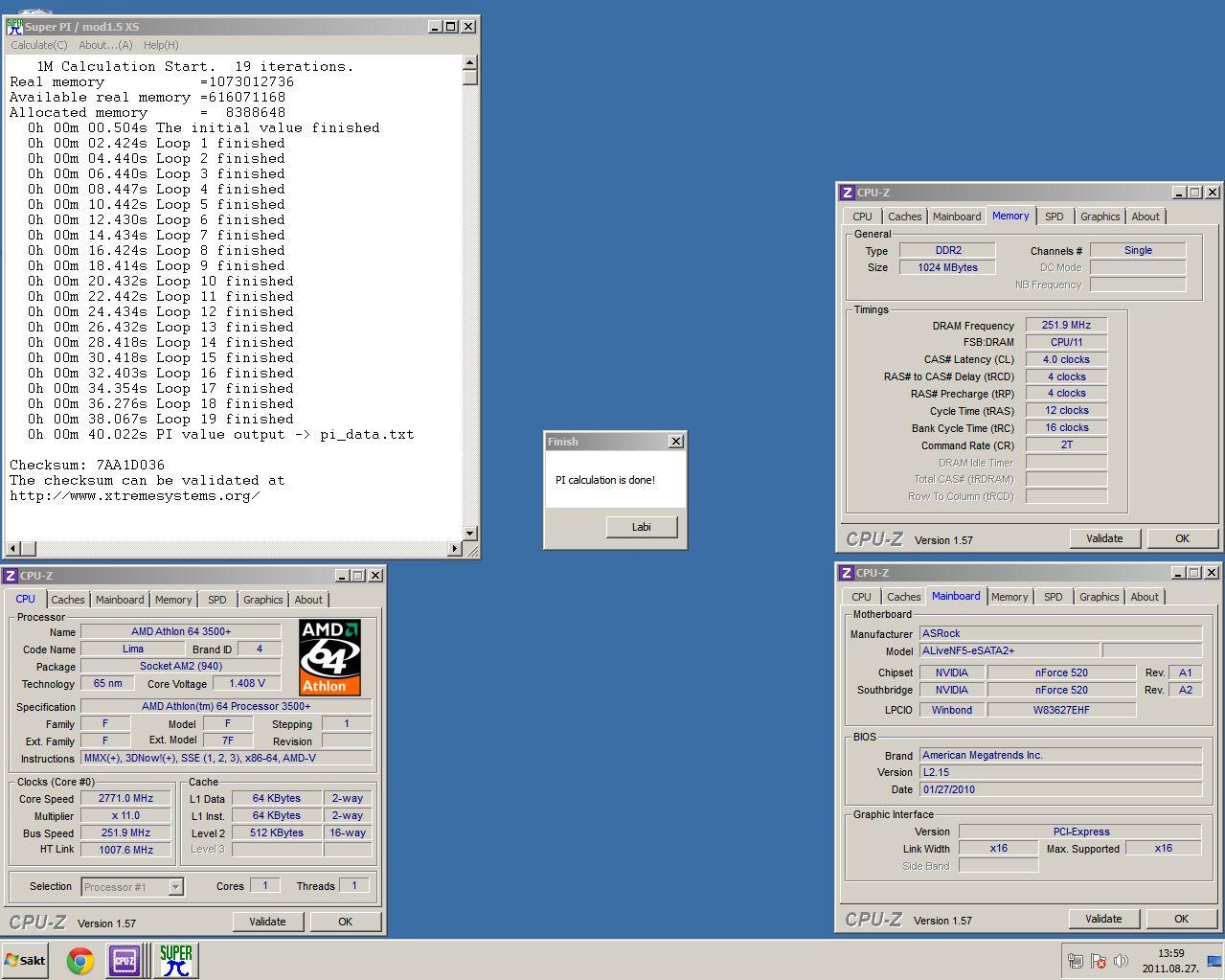Click Super PI horizontal scrollbar right arrow
This screenshot has width=1225, height=980.
[x=455, y=549]
